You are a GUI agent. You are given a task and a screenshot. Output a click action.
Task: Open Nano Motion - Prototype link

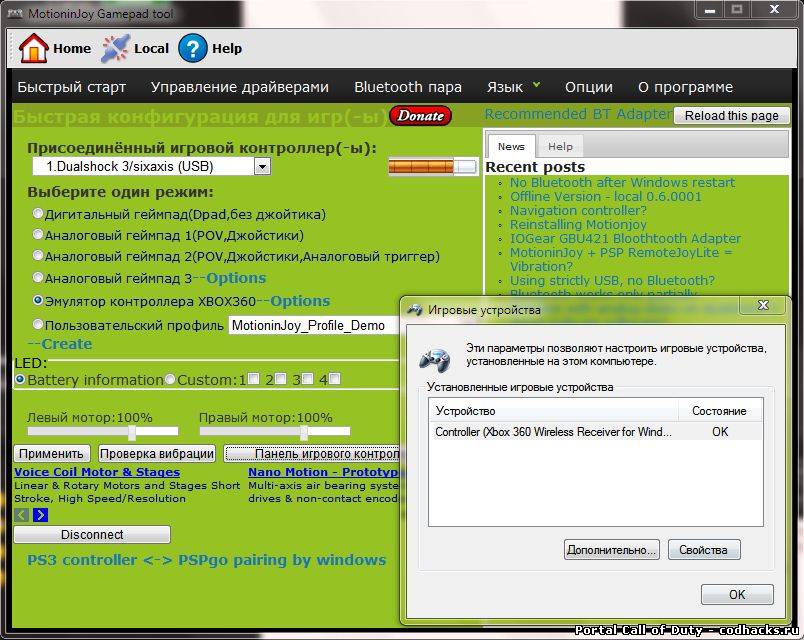point(324,472)
